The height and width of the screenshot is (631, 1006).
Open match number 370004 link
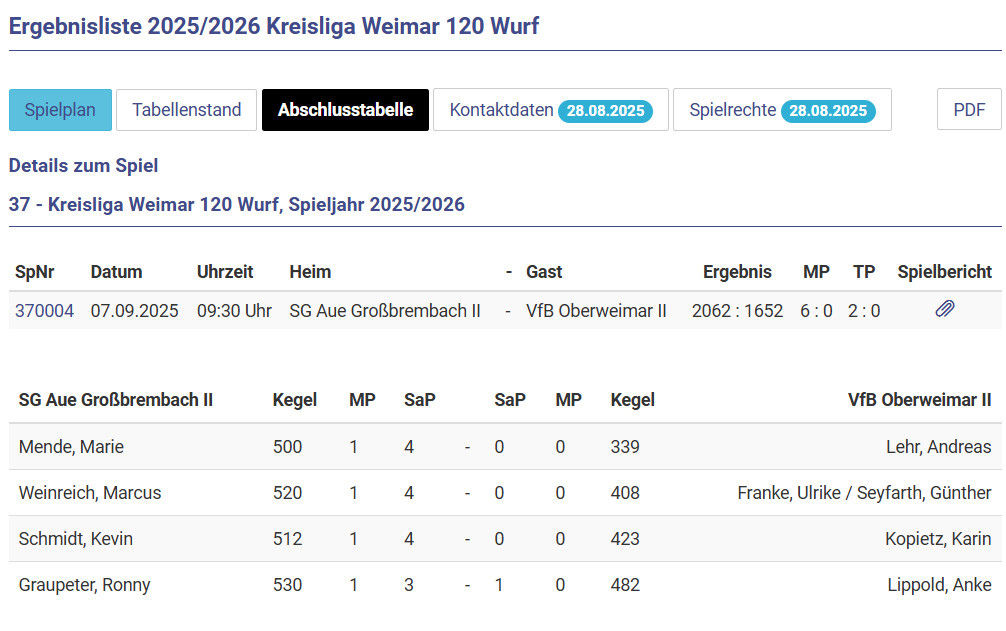pos(44,311)
